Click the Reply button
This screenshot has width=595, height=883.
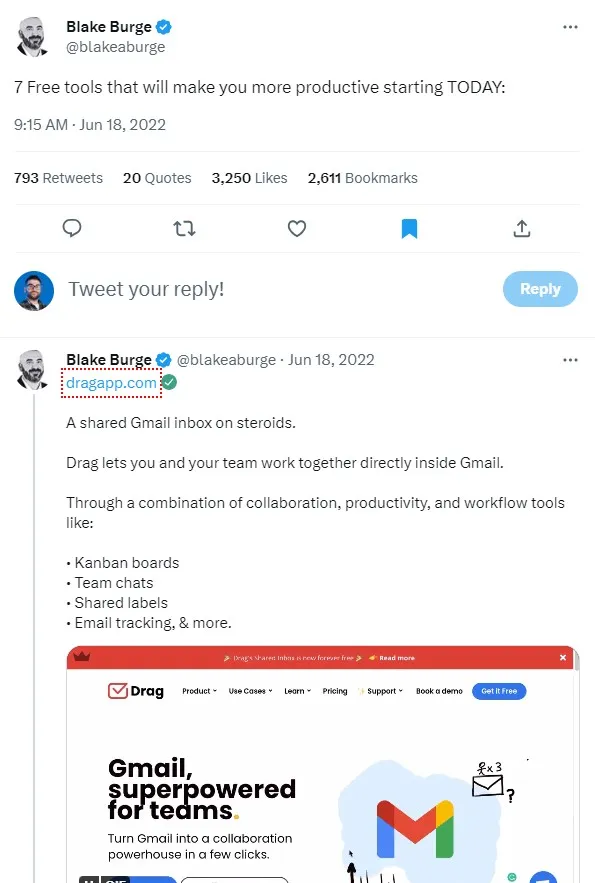[540, 288]
